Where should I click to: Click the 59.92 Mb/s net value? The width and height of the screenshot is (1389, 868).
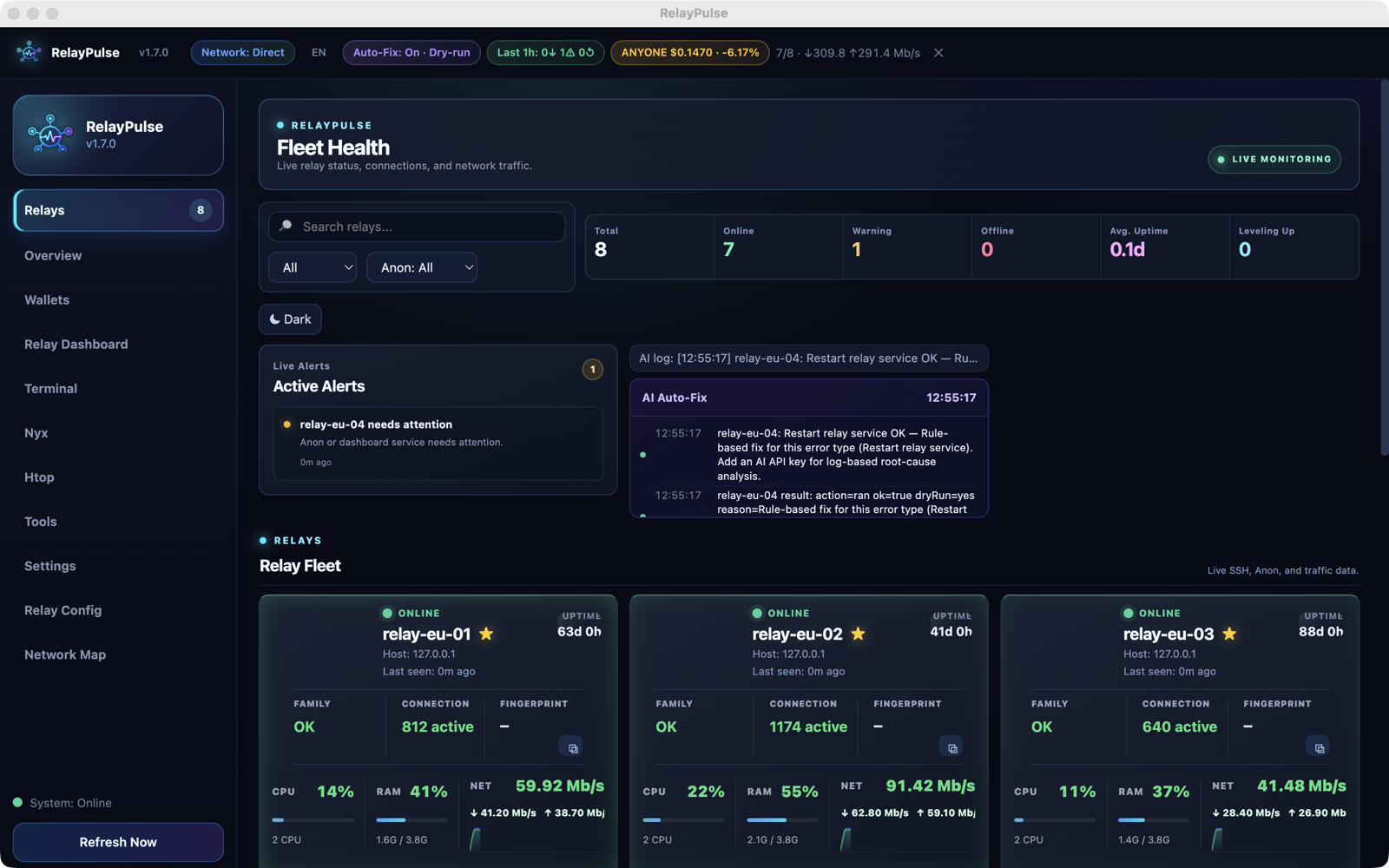(x=560, y=786)
